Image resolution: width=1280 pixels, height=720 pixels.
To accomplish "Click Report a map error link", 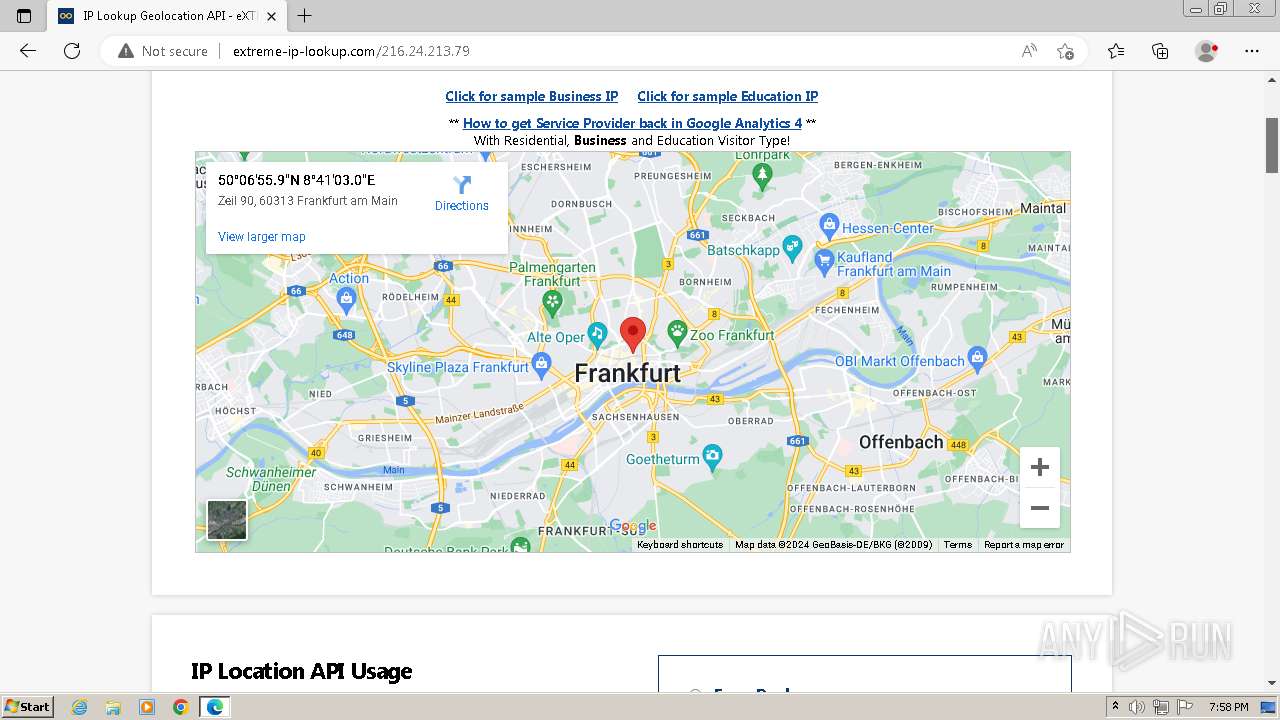I will tap(1024, 545).
